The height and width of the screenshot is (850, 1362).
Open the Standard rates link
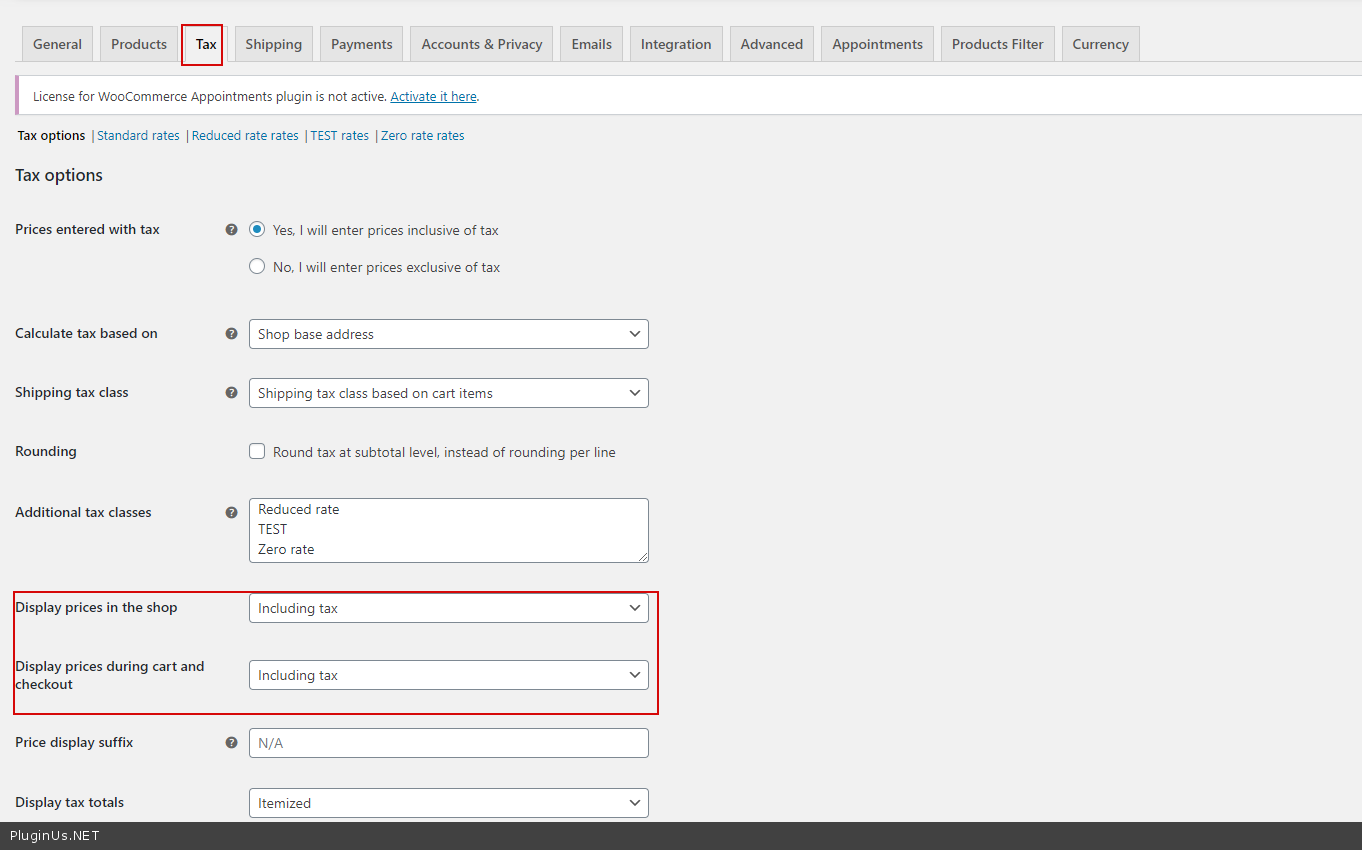[138, 136]
